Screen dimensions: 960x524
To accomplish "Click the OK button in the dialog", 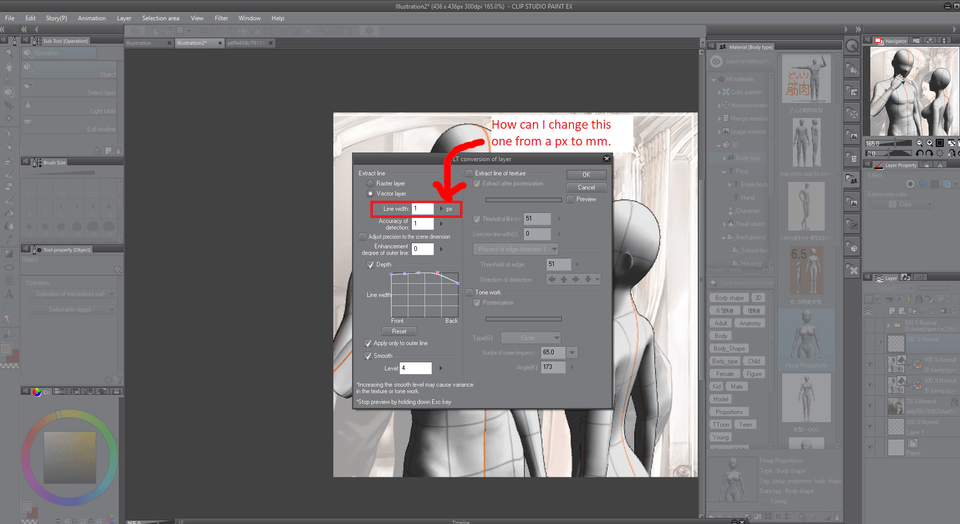I will [x=586, y=174].
